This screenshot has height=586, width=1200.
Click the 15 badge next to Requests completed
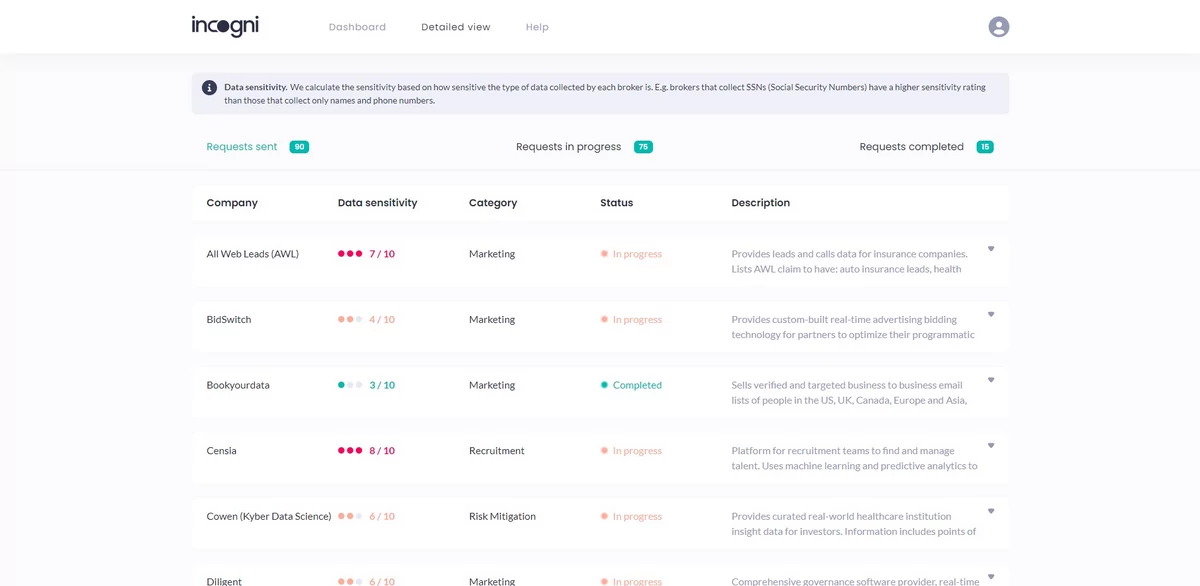point(985,147)
